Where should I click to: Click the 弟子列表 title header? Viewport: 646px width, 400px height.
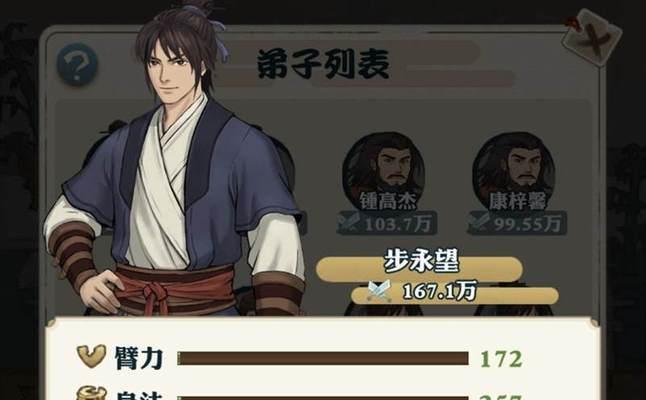tap(324, 64)
